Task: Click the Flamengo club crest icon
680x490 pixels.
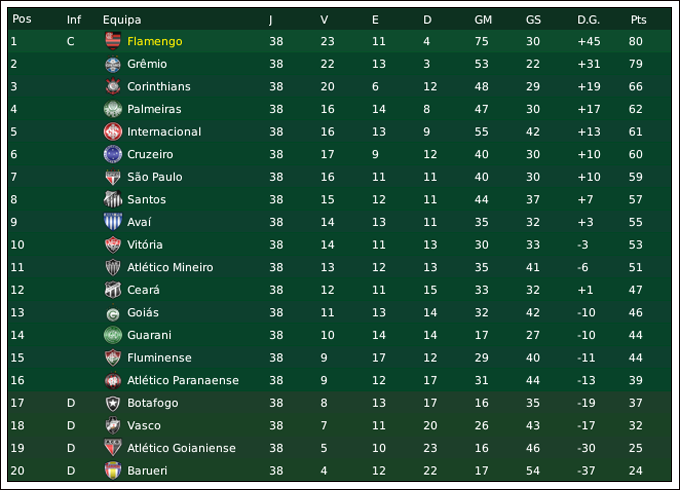Action: tap(112, 41)
